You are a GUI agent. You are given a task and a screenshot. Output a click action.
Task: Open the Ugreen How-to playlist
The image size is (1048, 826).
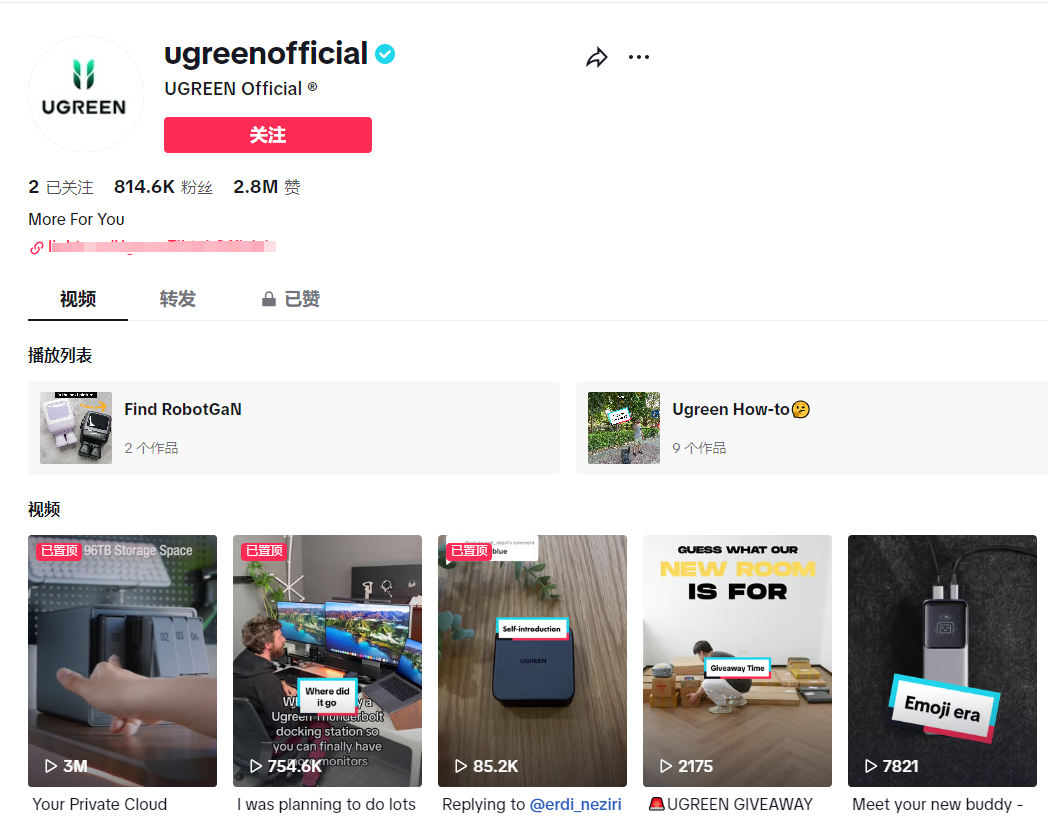(812, 428)
